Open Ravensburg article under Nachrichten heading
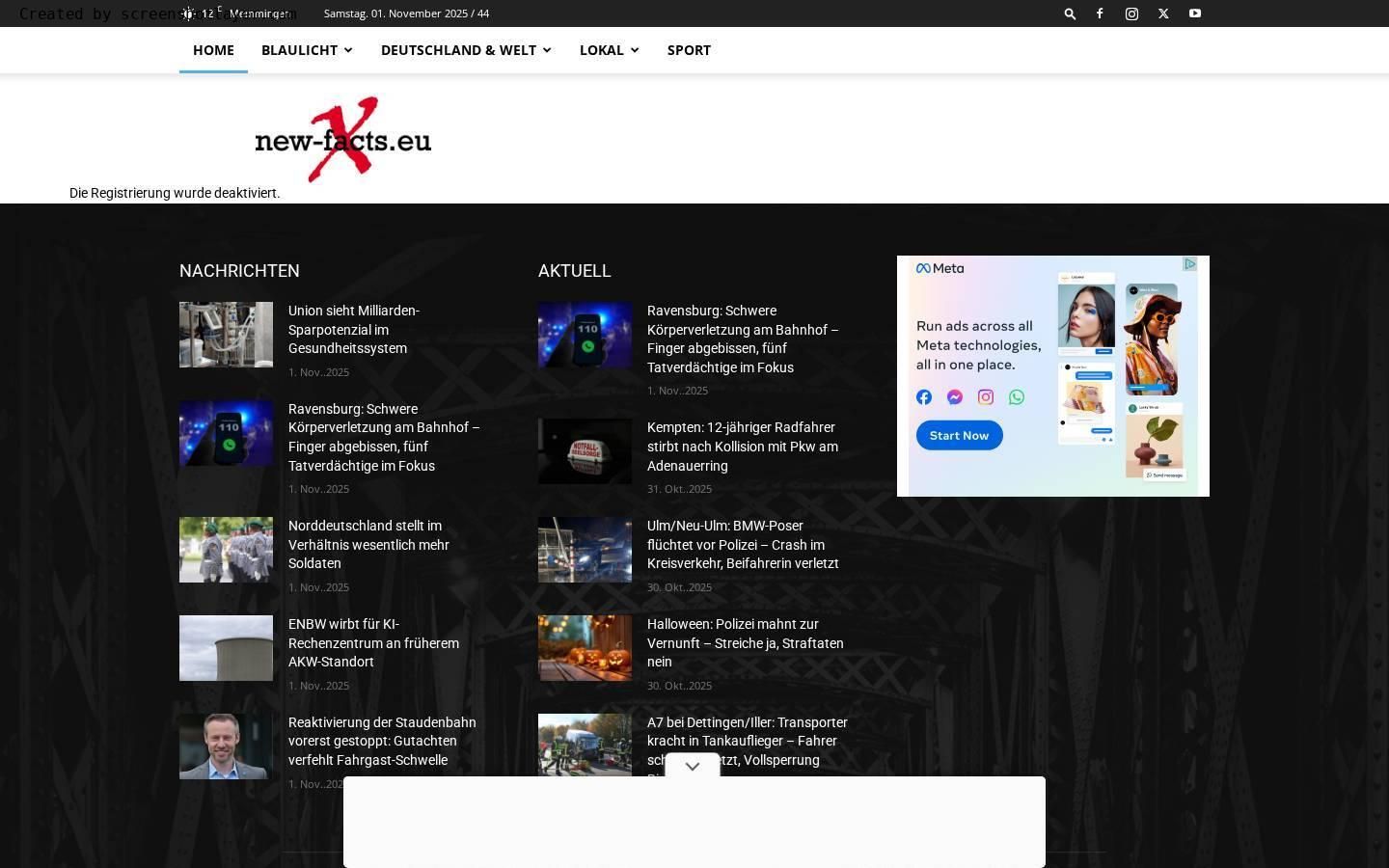1389x868 pixels. tap(384, 437)
